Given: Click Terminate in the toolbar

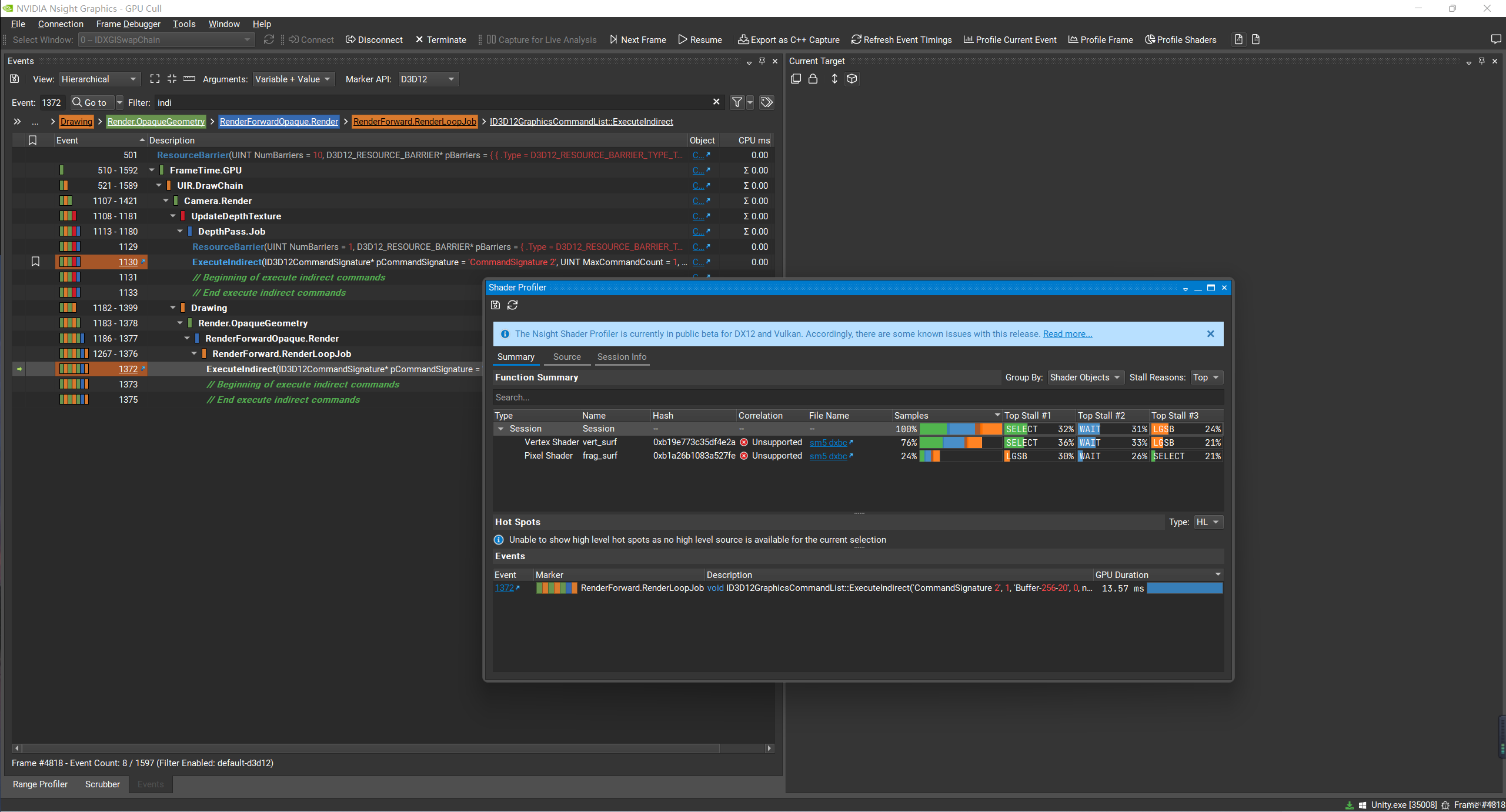Looking at the screenshot, I should pos(440,39).
